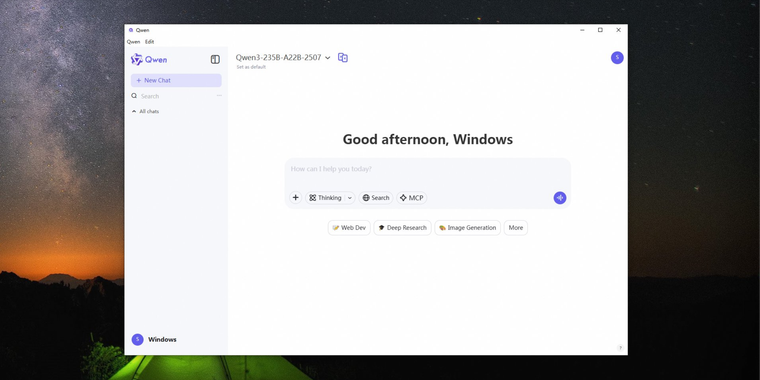Expand Thinking options chevron
The width and height of the screenshot is (760, 380).
350,198
